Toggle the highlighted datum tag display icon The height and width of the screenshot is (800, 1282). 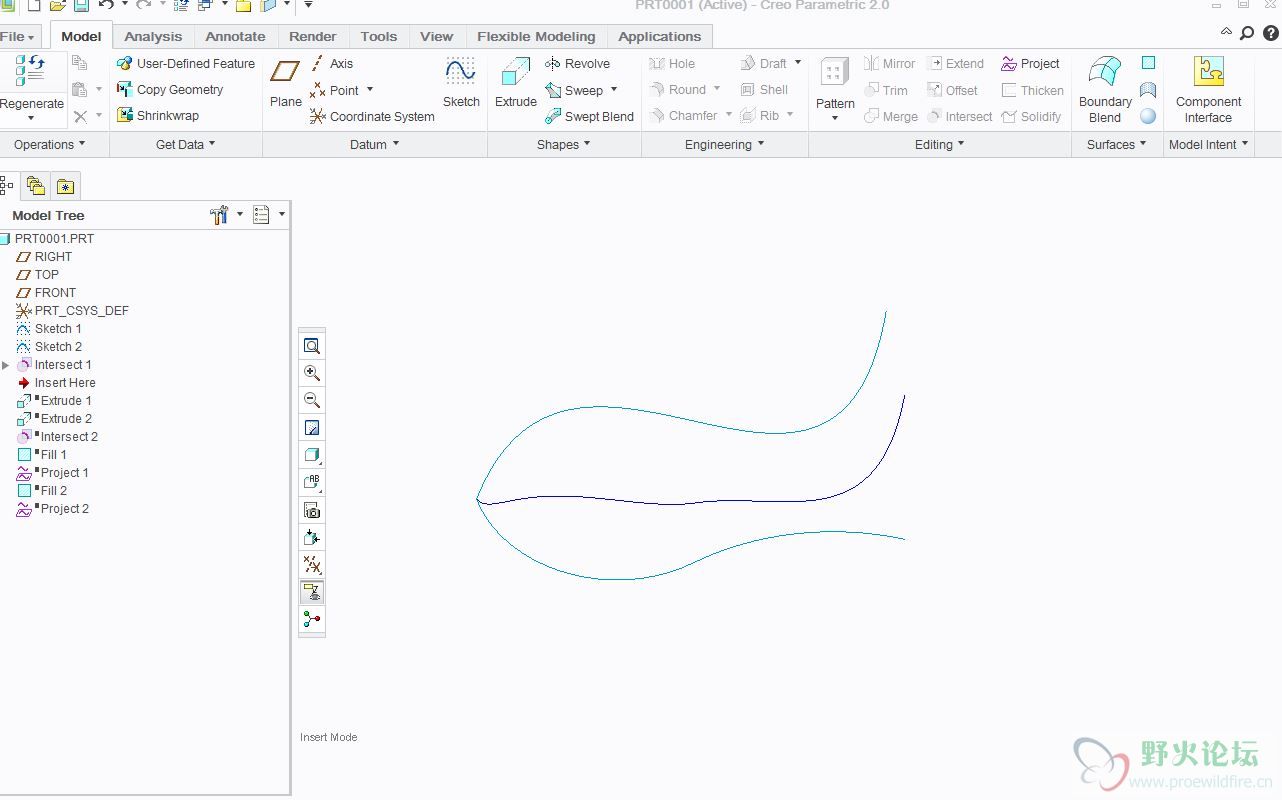pyautogui.click(x=312, y=592)
